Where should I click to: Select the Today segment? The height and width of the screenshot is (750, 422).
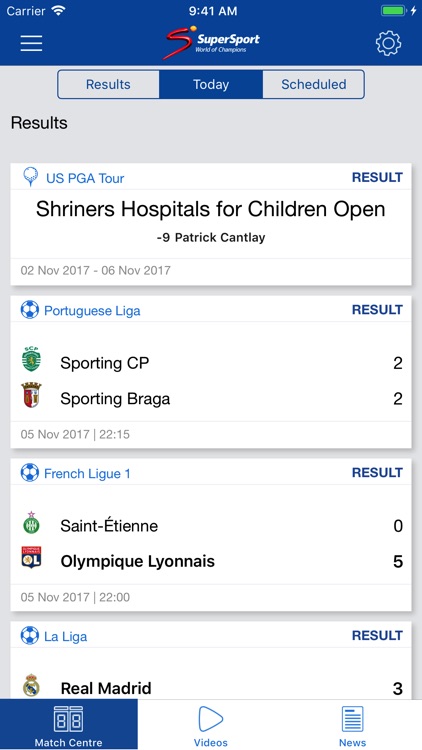211,85
